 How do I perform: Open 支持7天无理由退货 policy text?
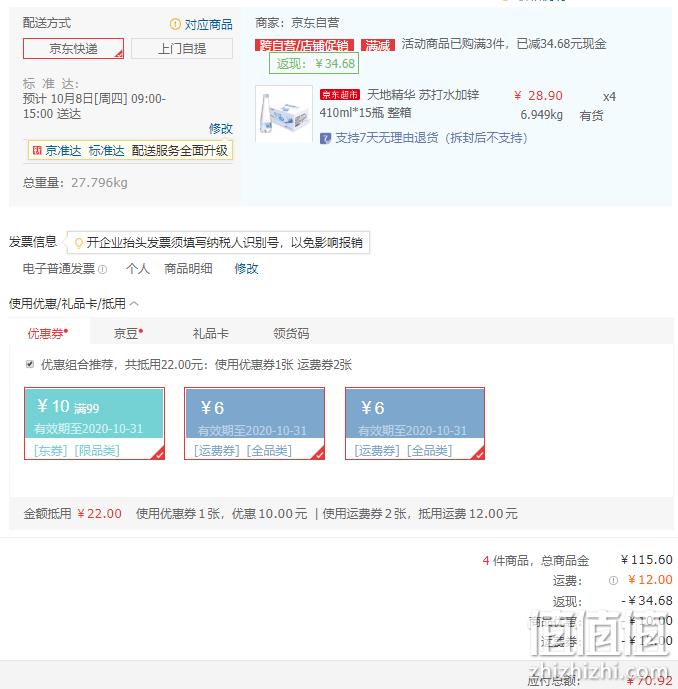pos(431,138)
